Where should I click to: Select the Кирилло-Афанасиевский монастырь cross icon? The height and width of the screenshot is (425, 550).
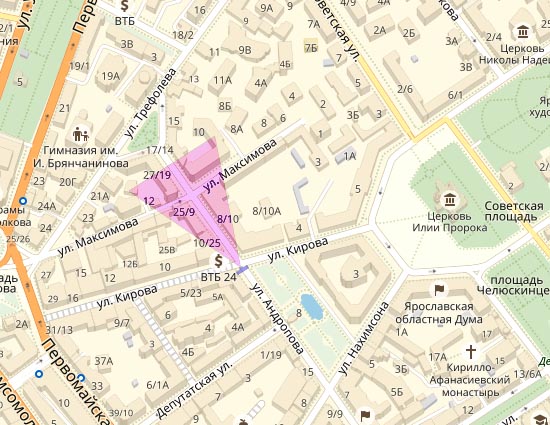point(471,351)
